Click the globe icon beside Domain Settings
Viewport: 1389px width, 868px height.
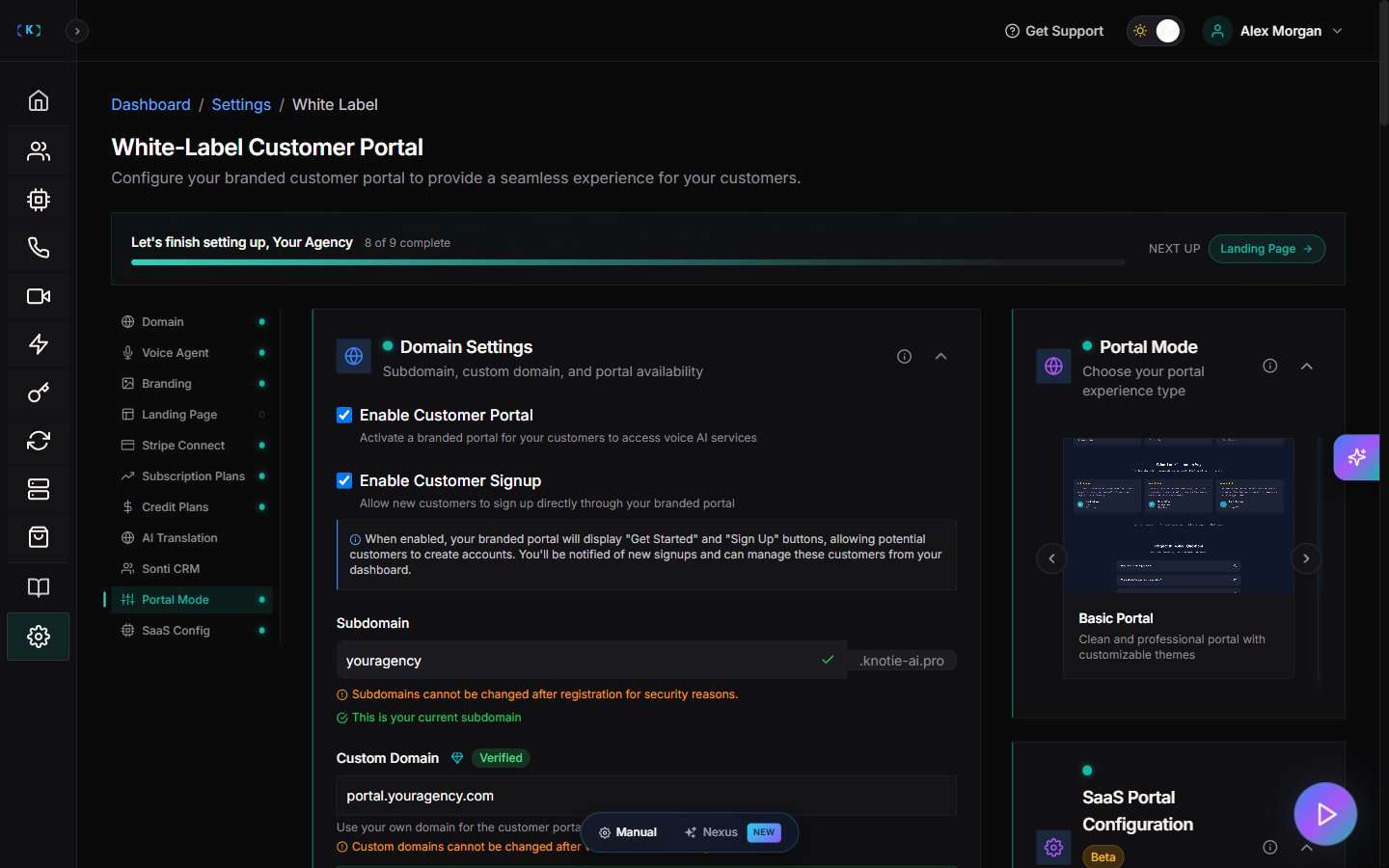point(354,356)
